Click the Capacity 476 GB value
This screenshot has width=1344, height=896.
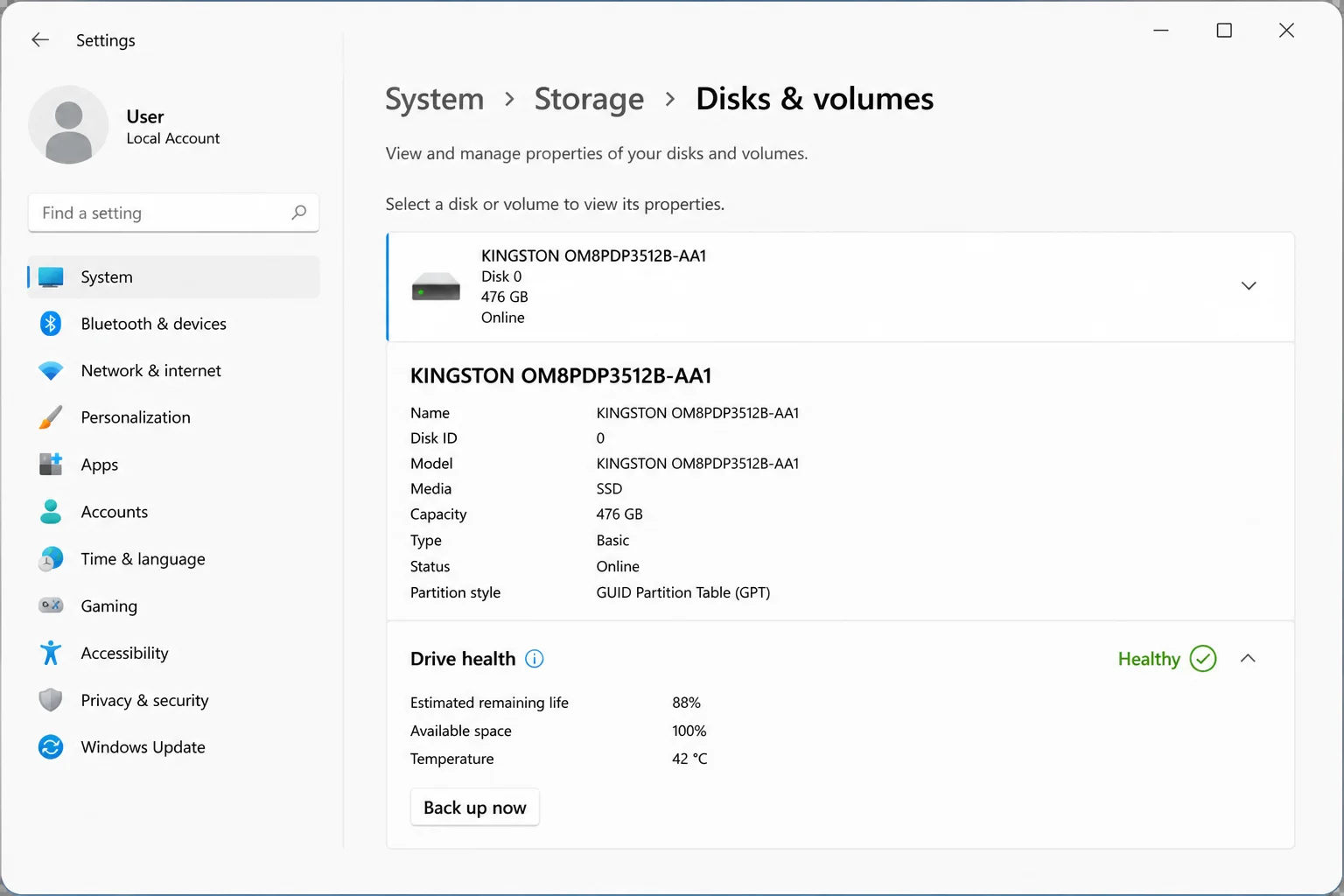click(x=619, y=514)
